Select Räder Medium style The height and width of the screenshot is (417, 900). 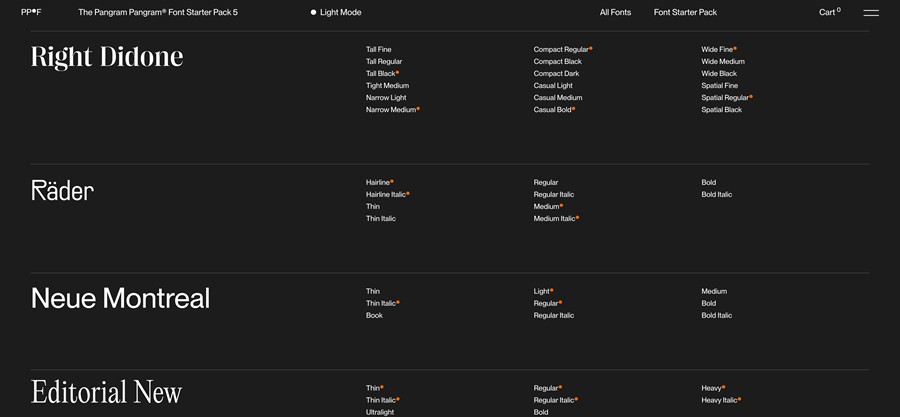tap(548, 206)
